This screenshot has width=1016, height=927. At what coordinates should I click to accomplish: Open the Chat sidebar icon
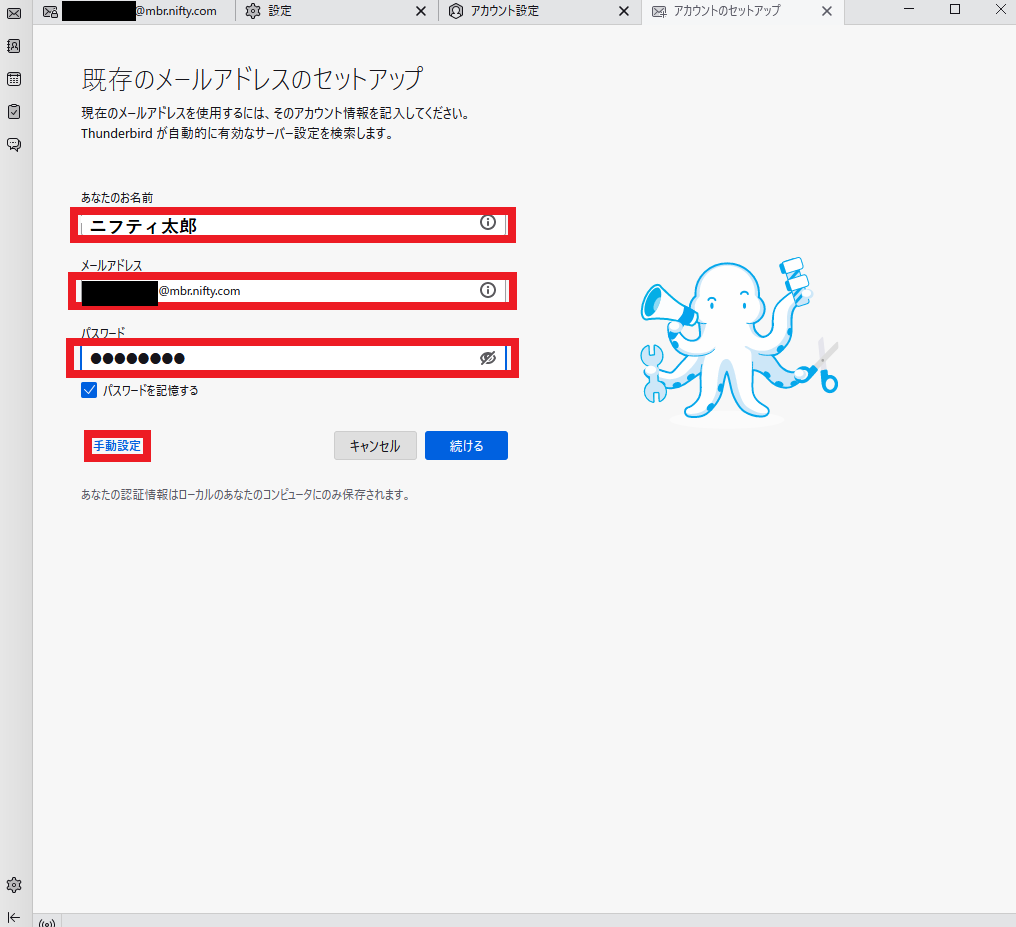[x=14, y=145]
